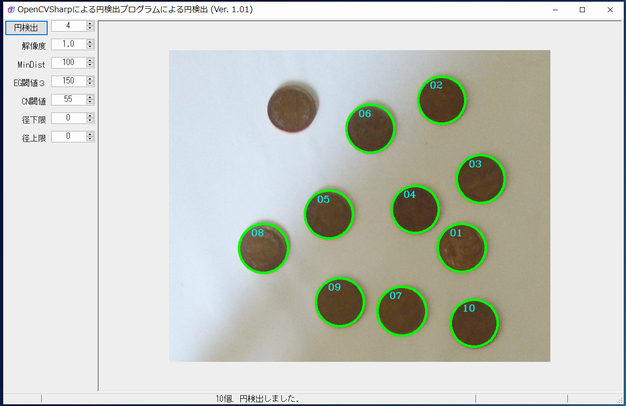Image resolution: width=626 pixels, height=406 pixels.
Task: Click the 径上限 label
Action: pos(34,138)
